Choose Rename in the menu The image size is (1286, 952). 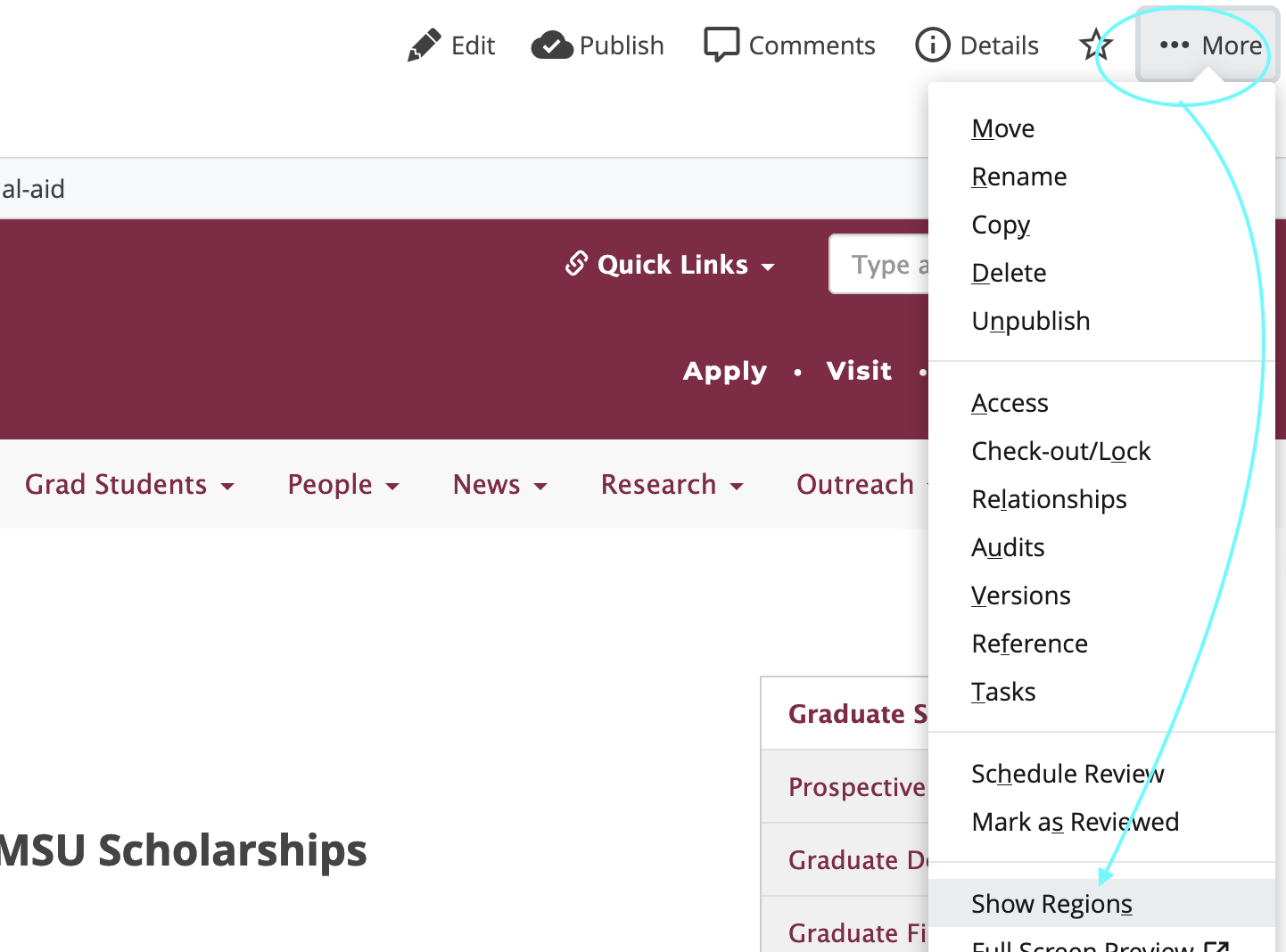tap(1019, 176)
